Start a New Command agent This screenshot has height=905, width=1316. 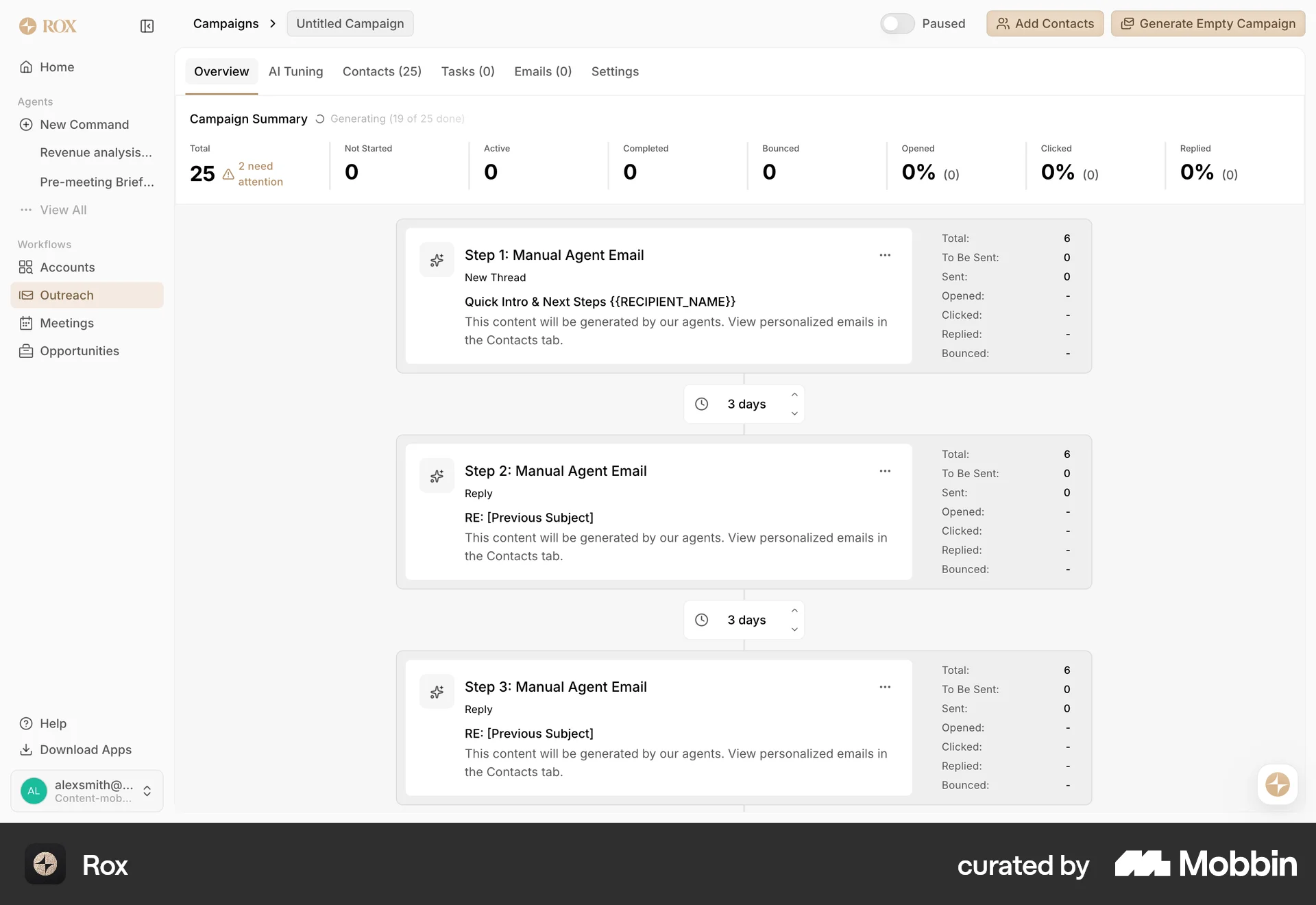pyautogui.click(x=84, y=124)
